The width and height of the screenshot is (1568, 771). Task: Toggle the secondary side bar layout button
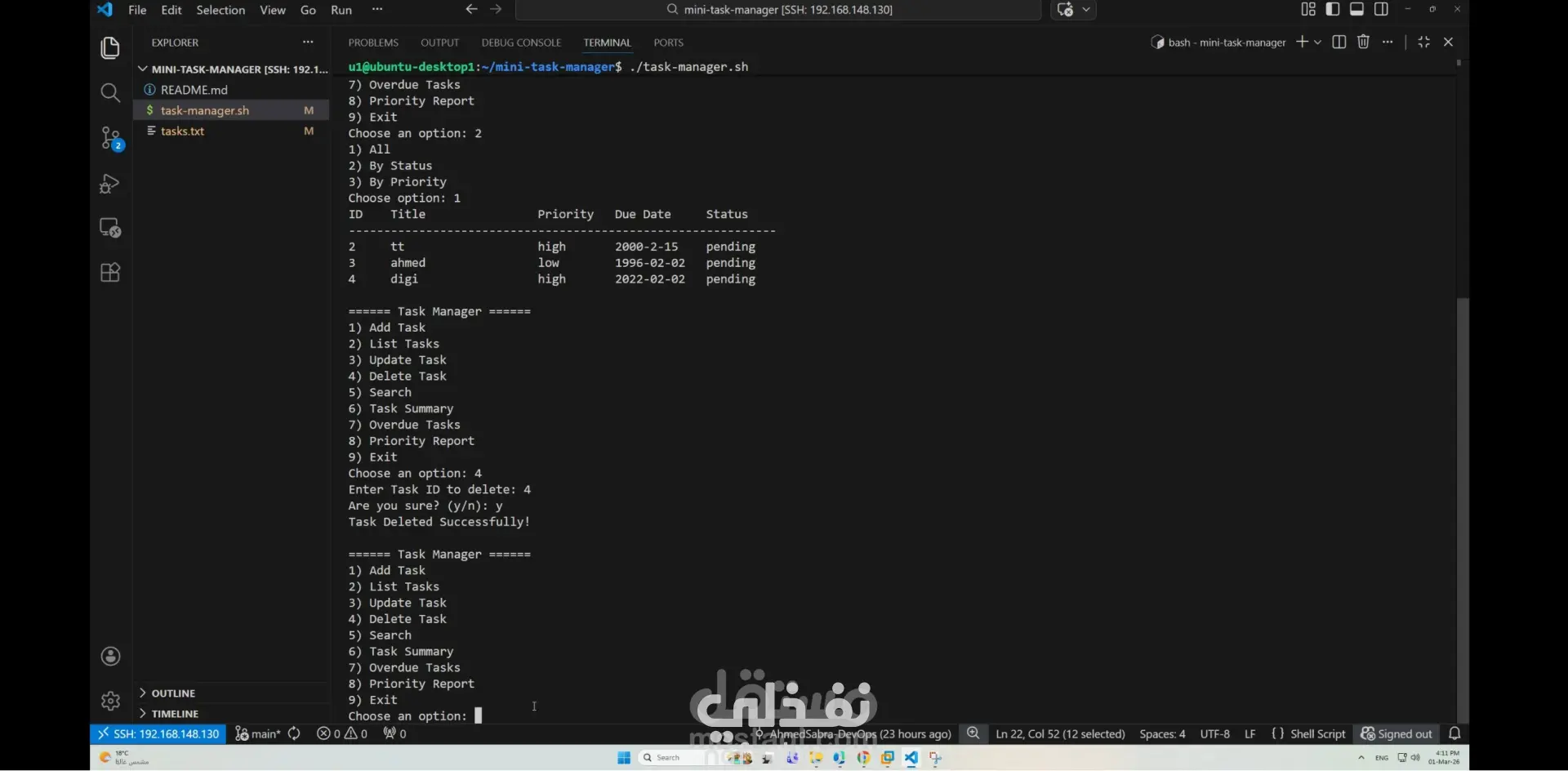[x=1381, y=9]
